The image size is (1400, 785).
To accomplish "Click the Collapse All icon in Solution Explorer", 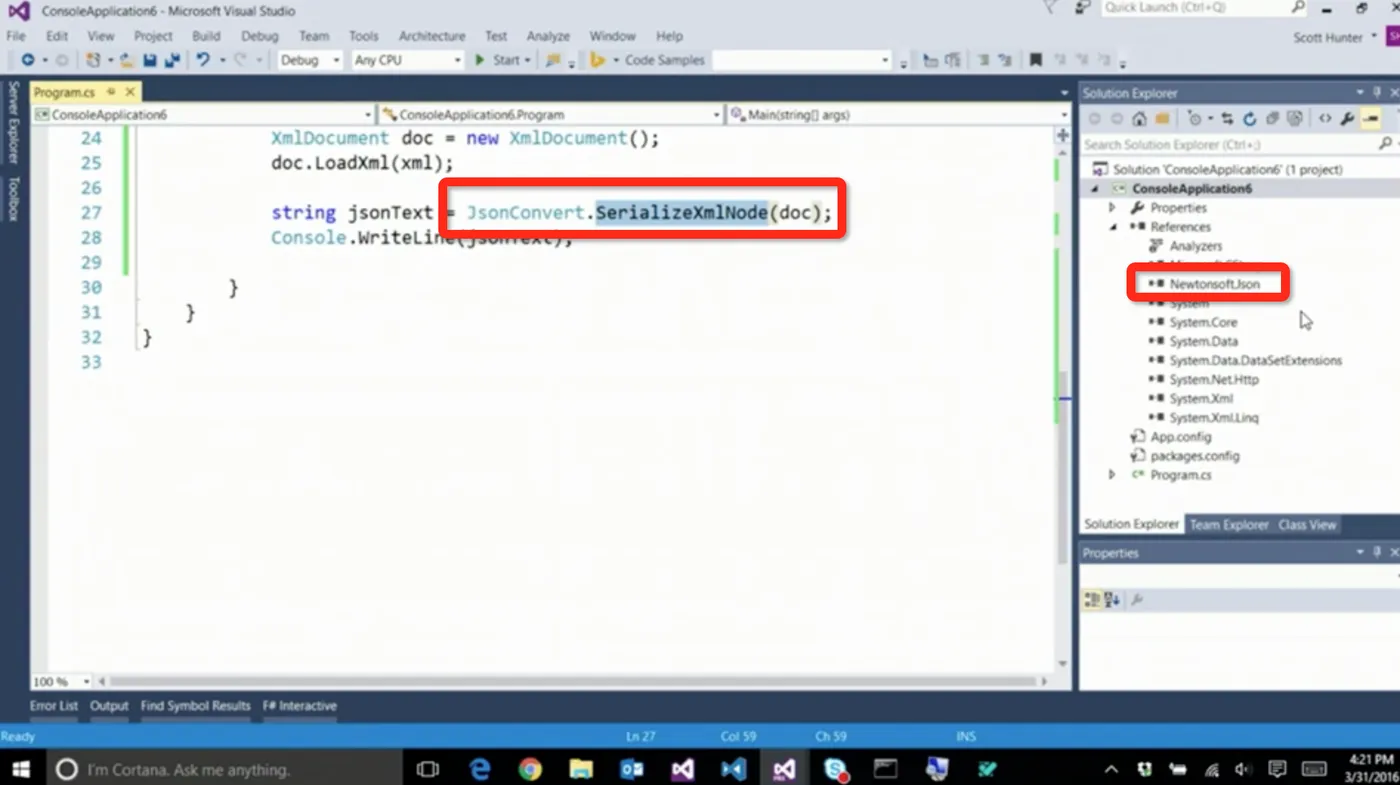I will click(1273, 119).
